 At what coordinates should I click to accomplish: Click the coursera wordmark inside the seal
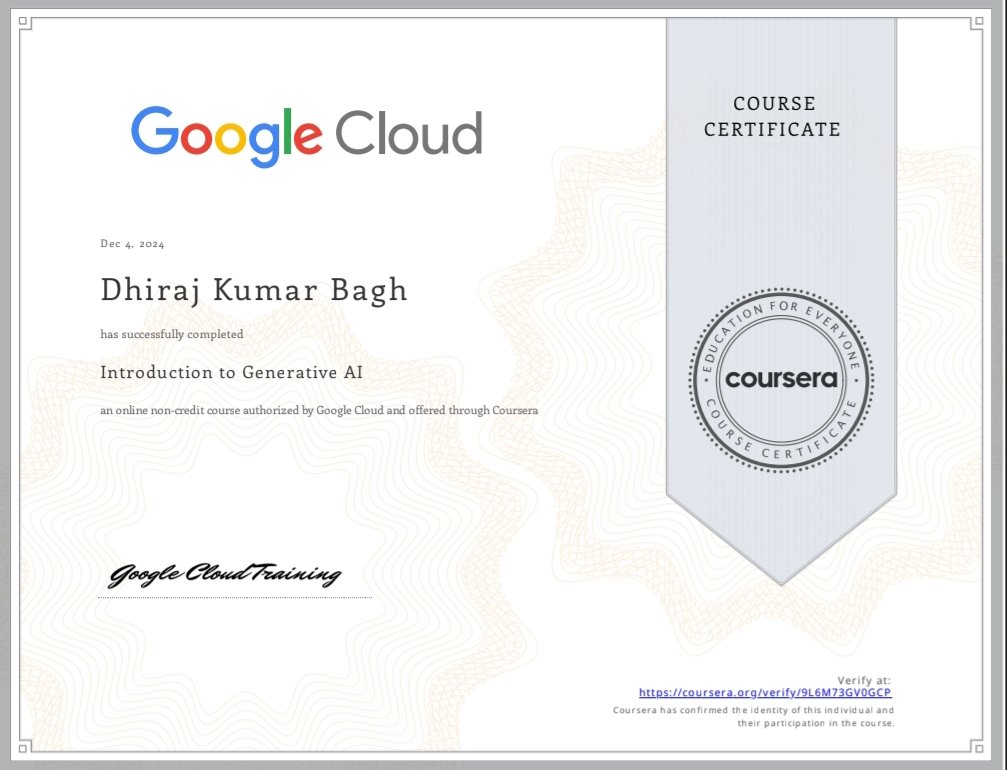[x=781, y=379]
